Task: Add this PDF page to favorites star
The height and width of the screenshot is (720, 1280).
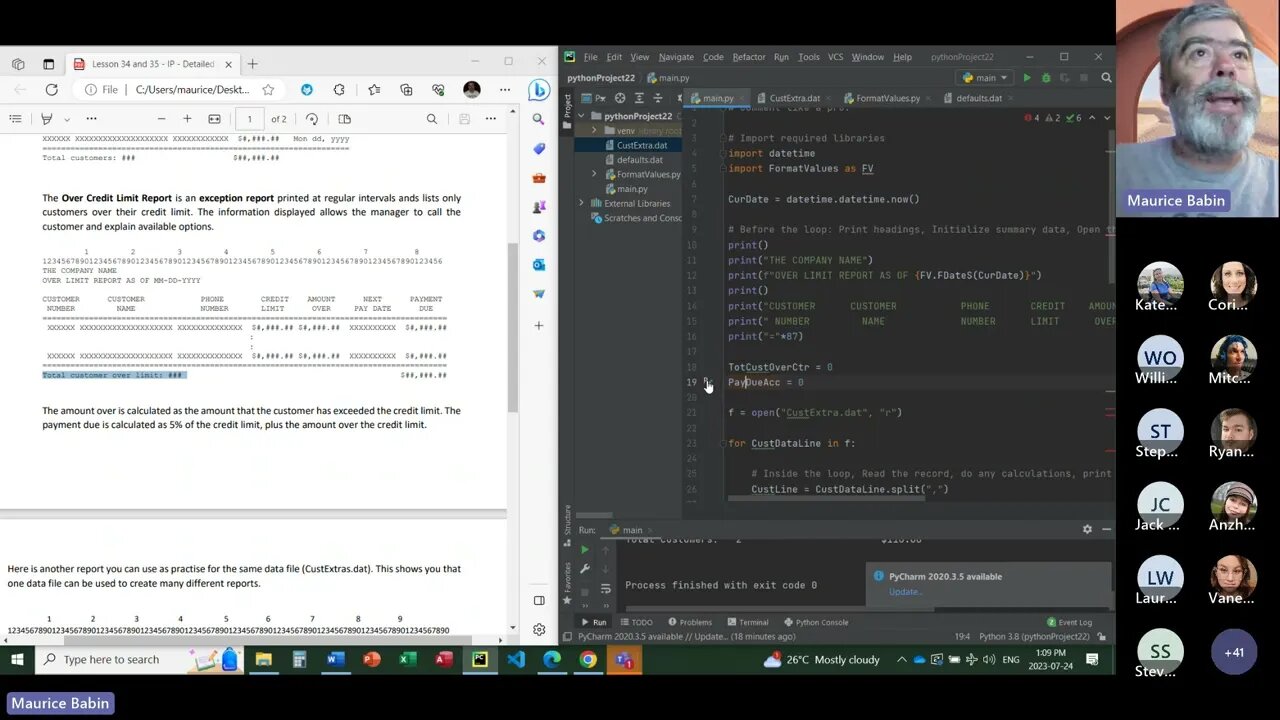Action: [x=268, y=89]
